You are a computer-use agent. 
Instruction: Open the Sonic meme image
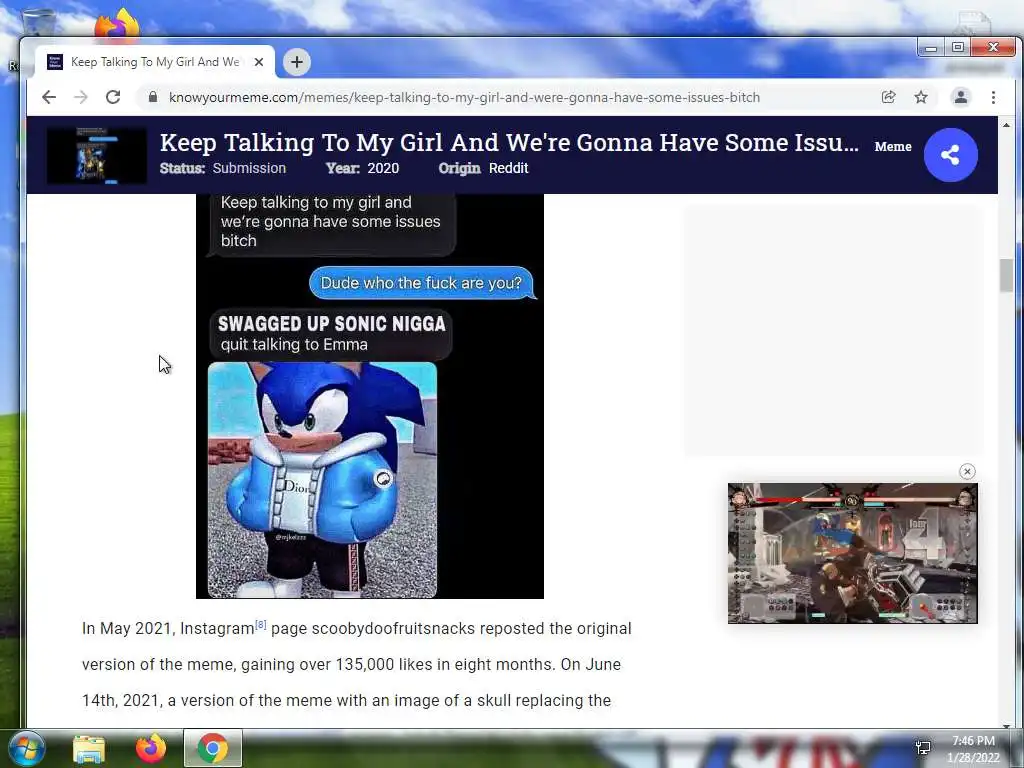[x=370, y=396]
